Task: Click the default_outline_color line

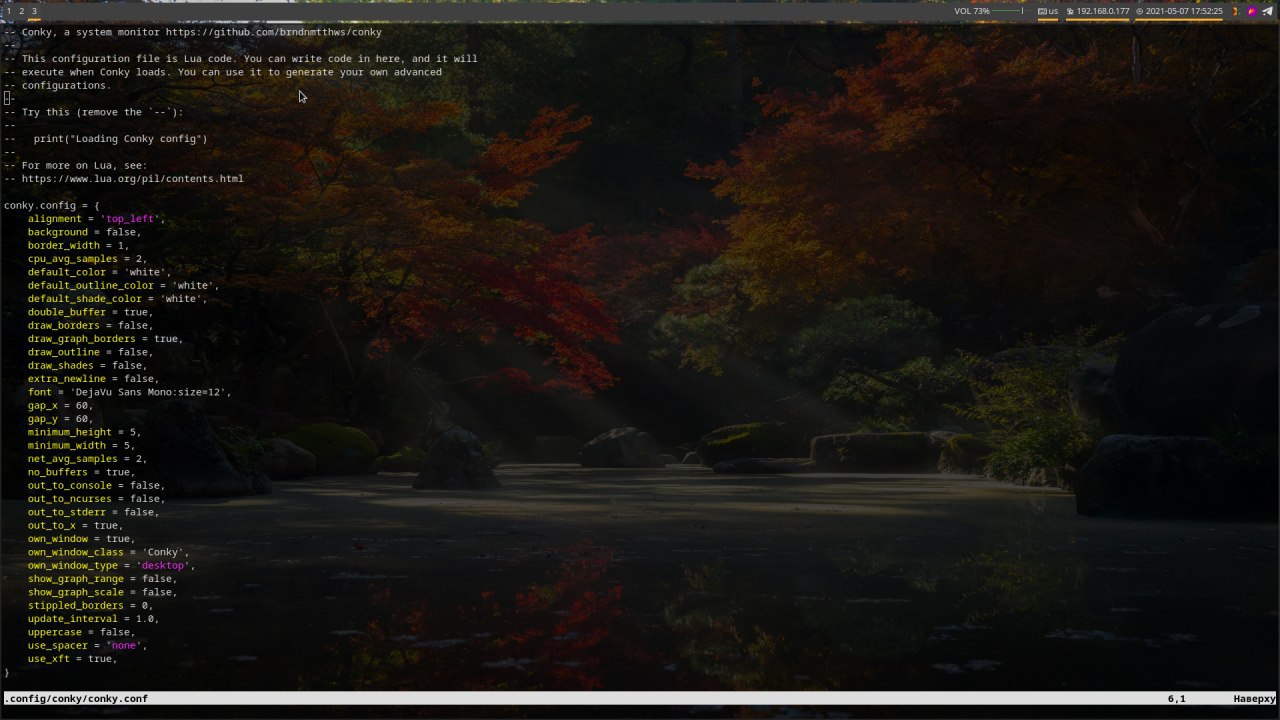Action: point(123,285)
